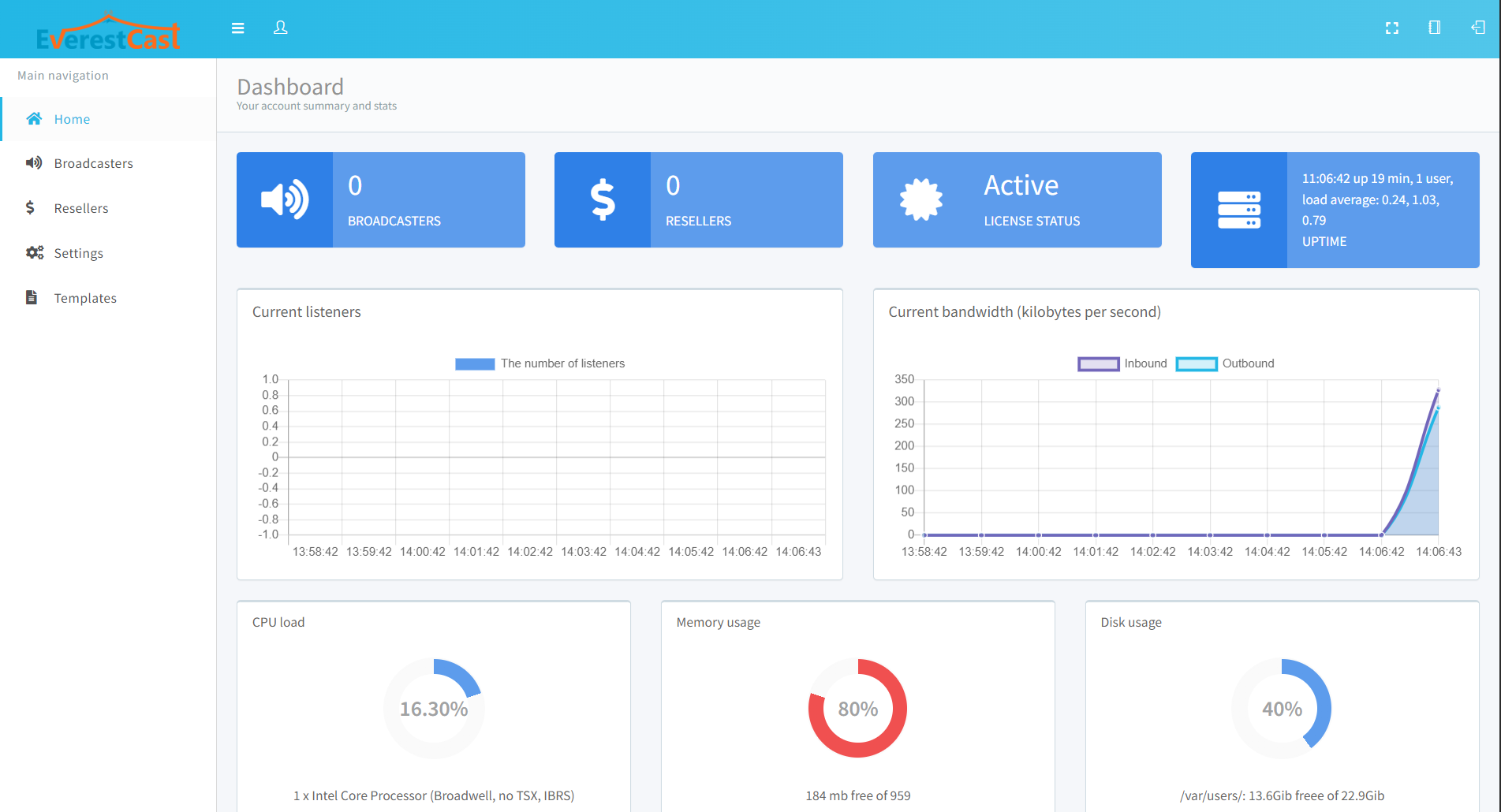Click the Broadcasters speaker icon in sidebar
1501x812 pixels.
pos(34,163)
